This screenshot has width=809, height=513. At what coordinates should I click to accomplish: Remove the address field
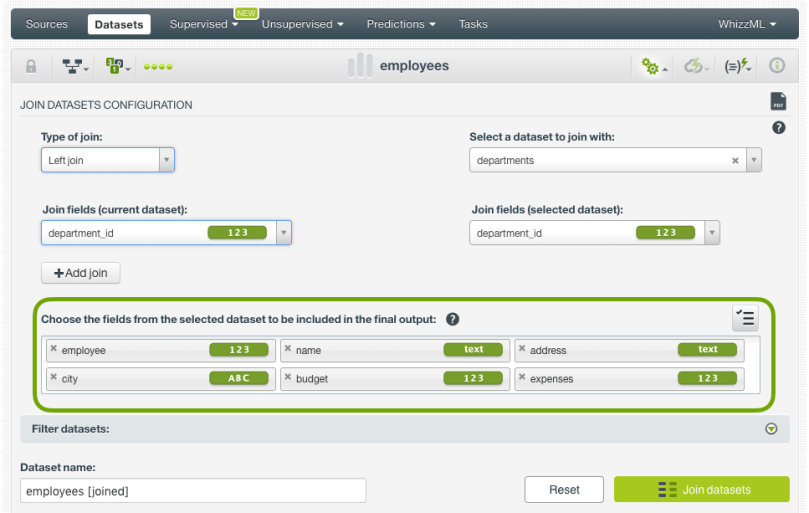[522, 348]
